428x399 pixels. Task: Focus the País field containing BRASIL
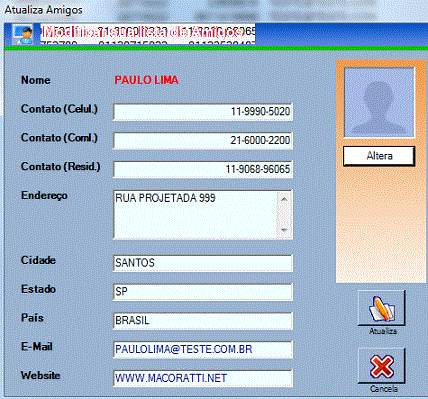[x=203, y=321]
